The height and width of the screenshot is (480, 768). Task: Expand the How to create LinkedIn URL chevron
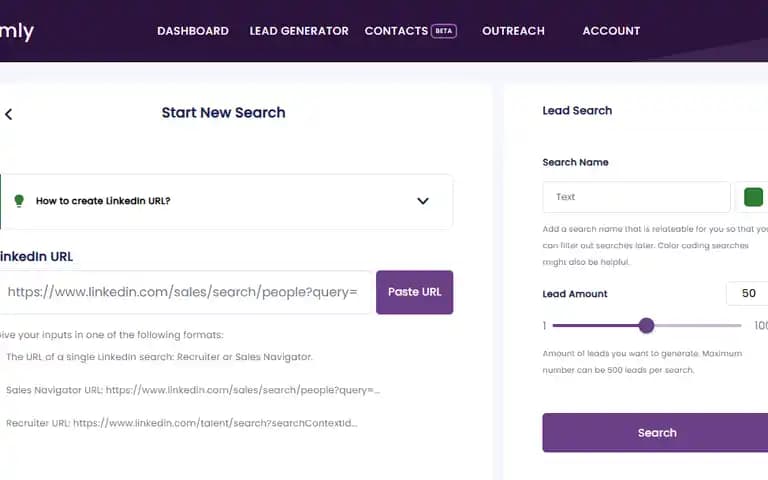tap(423, 201)
